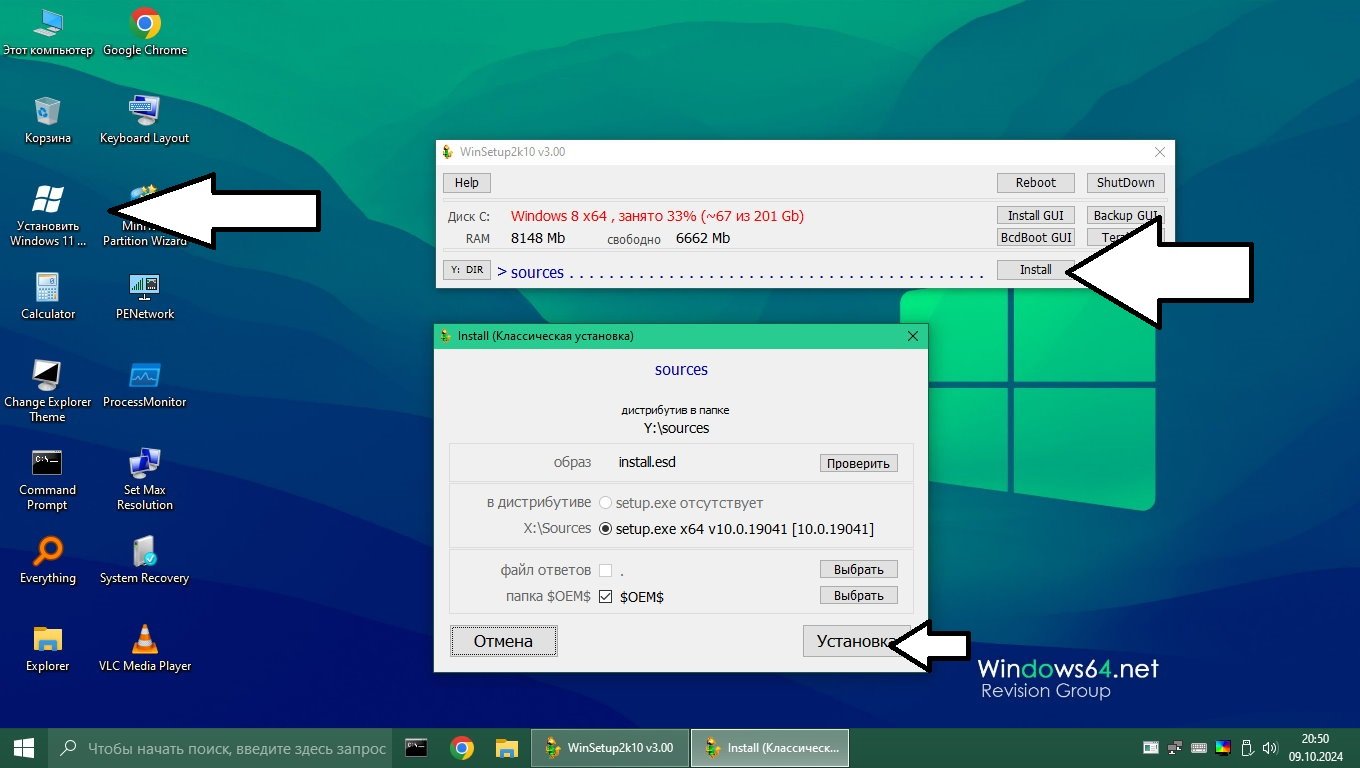Open the Windows Start menu
Viewport: 1360px width, 768px height.
(x=23, y=747)
